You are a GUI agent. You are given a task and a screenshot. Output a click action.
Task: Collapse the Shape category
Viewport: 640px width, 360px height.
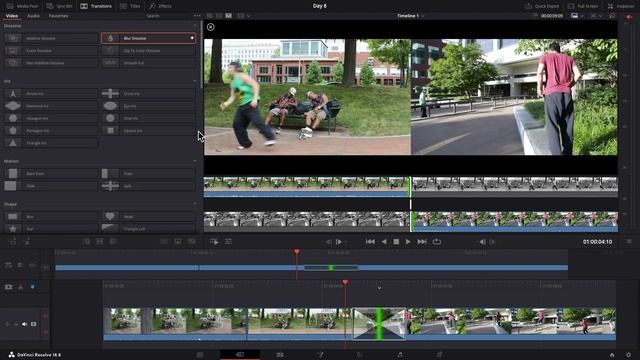(195, 204)
